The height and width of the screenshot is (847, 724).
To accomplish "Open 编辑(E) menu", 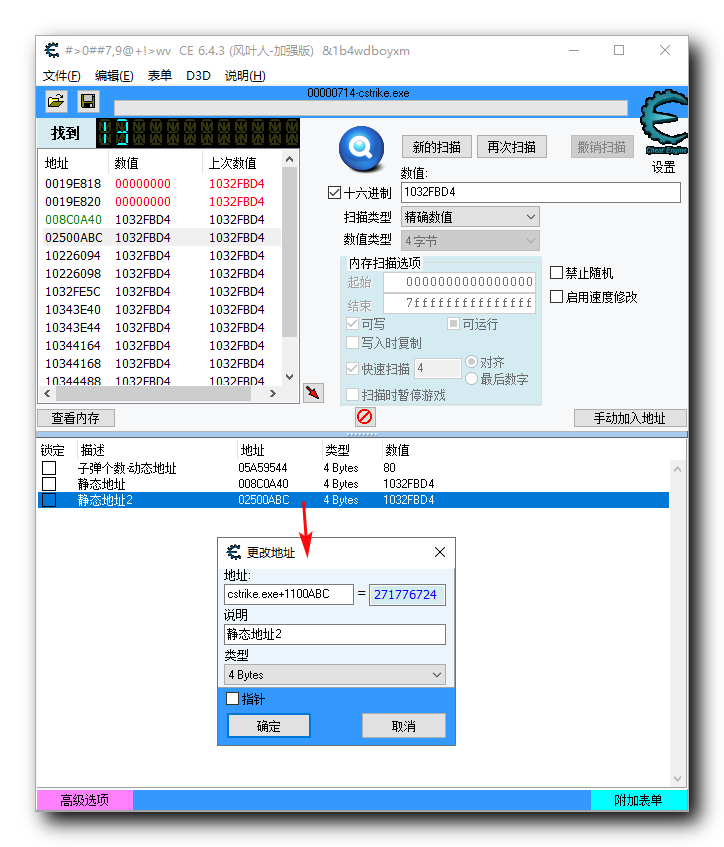I will tap(114, 76).
